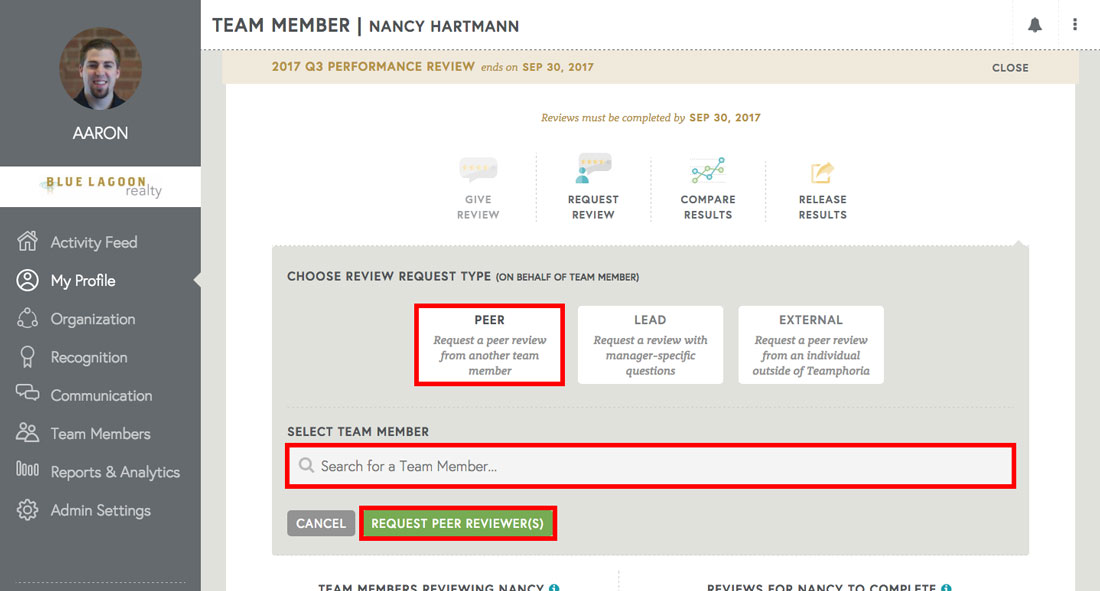Select the Lead review request type
Screen dimensions: 1100x591
point(650,344)
